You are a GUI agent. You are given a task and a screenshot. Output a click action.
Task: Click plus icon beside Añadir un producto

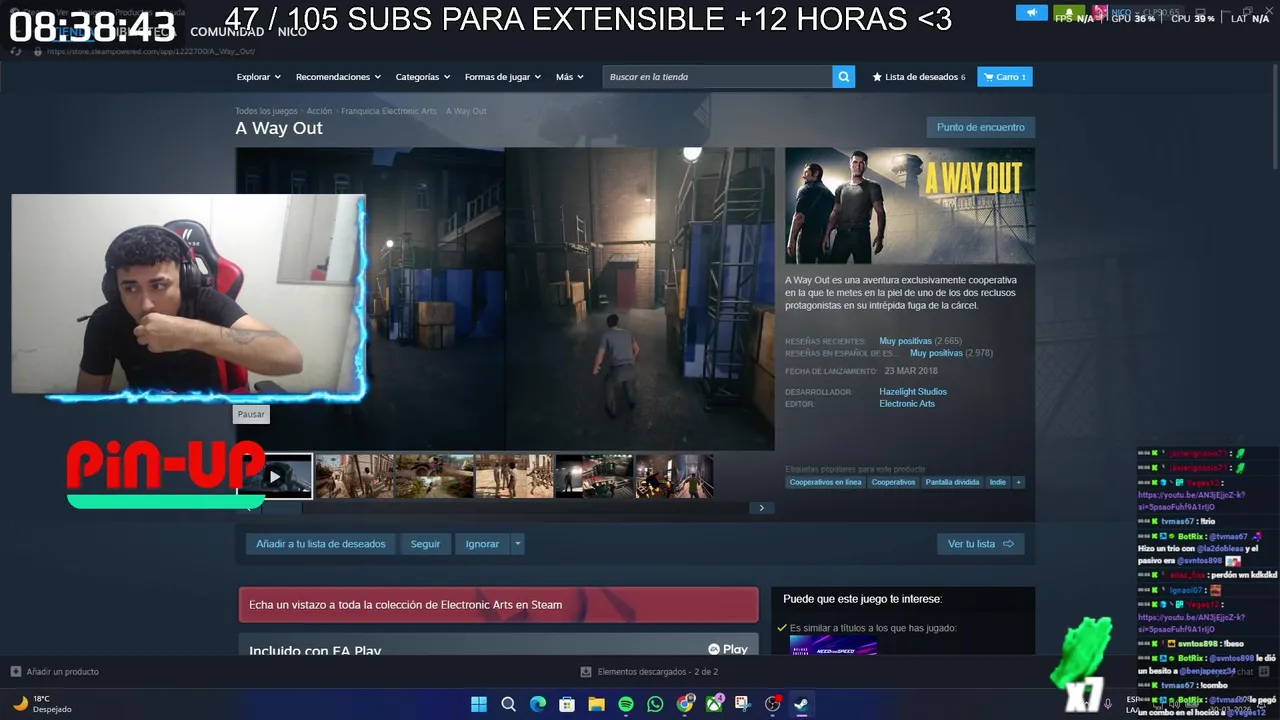15,672
